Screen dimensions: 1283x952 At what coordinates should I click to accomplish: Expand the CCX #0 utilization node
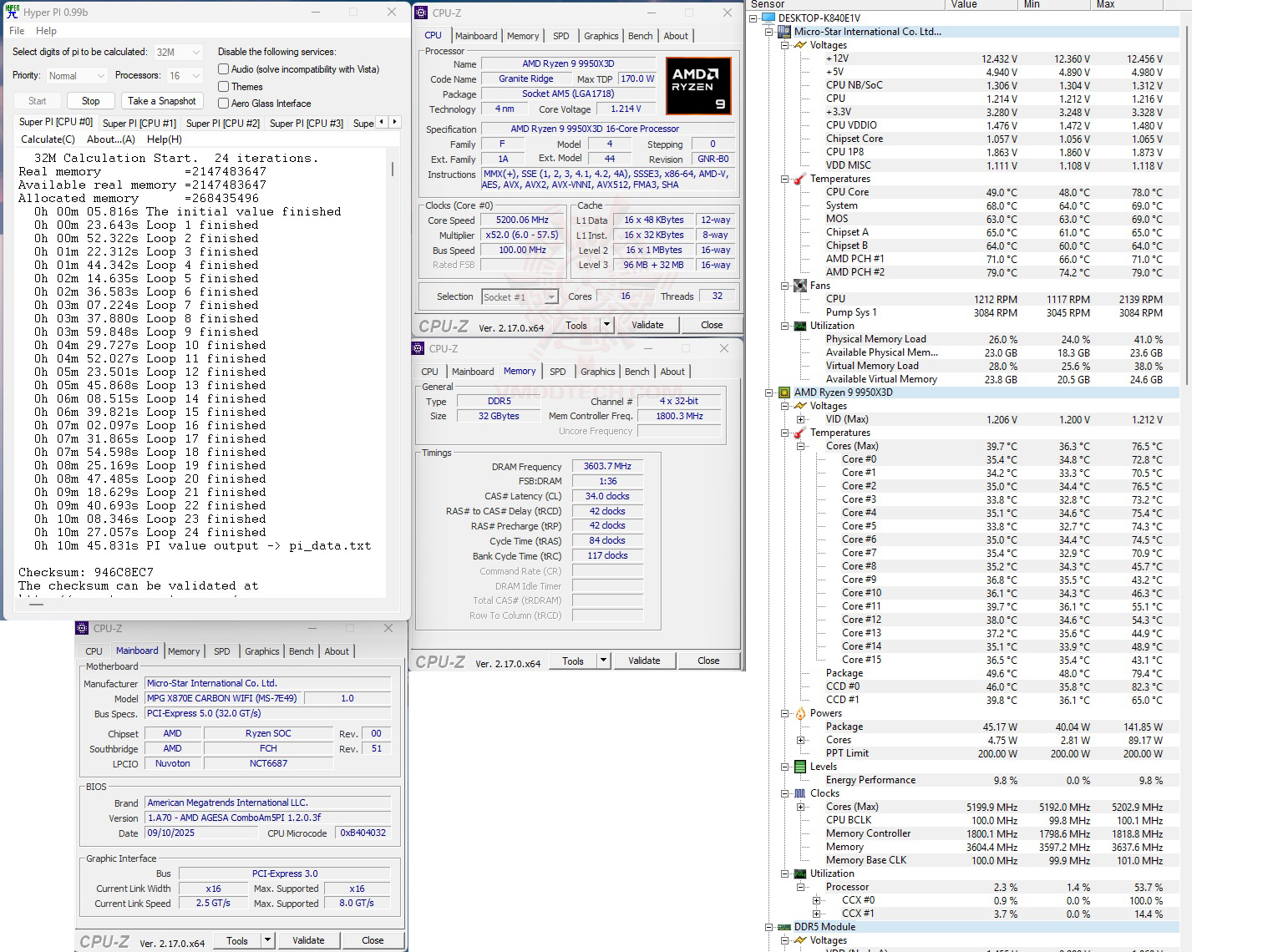click(x=816, y=900)
